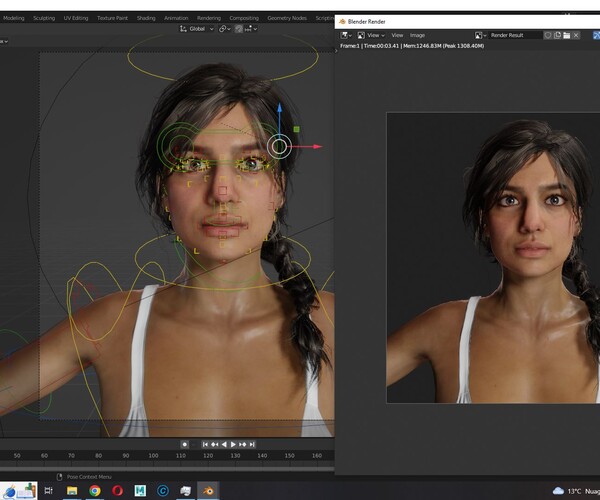Switch to Compositing workspace tab

(244, 18)
